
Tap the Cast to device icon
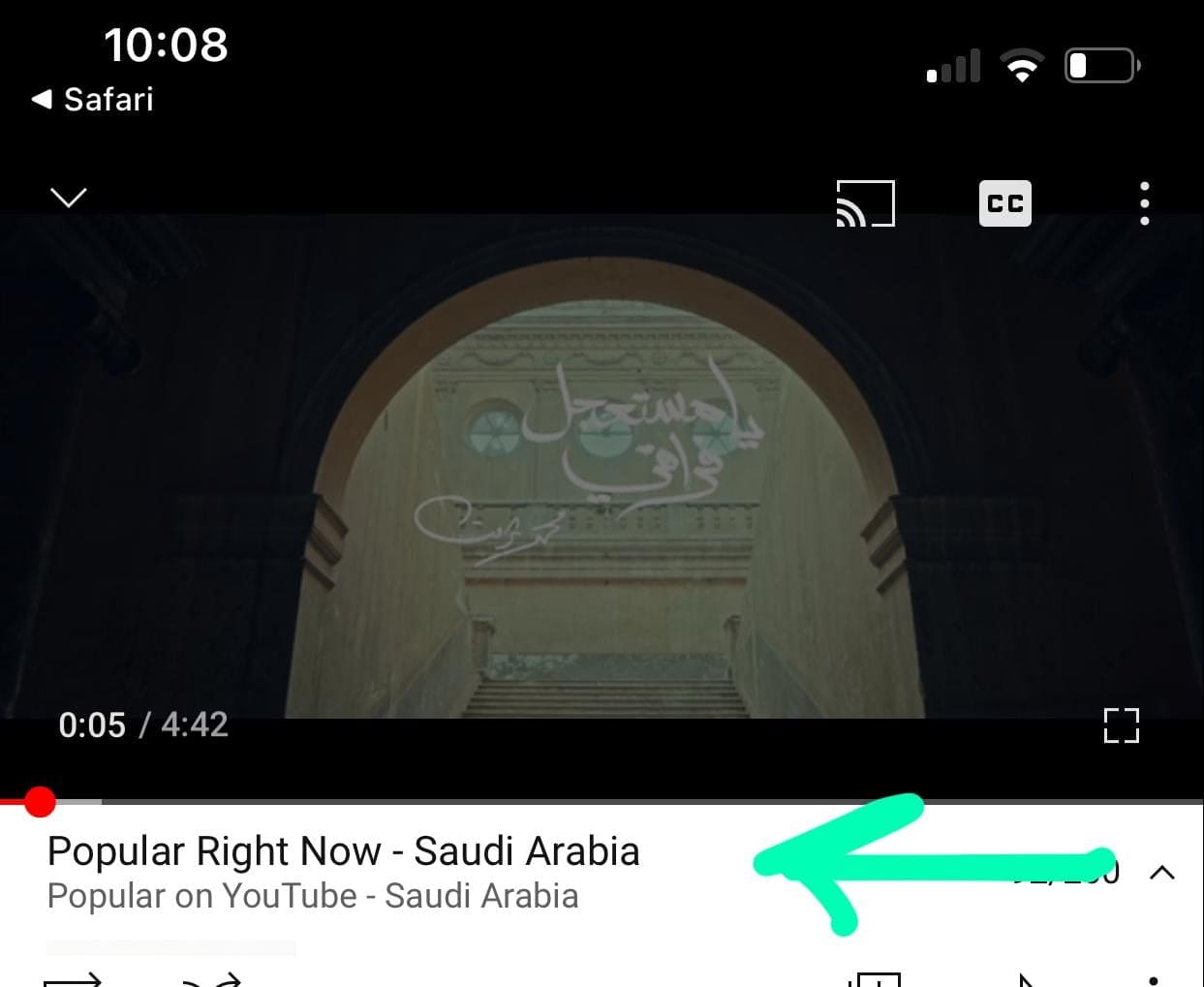[865, 203]
